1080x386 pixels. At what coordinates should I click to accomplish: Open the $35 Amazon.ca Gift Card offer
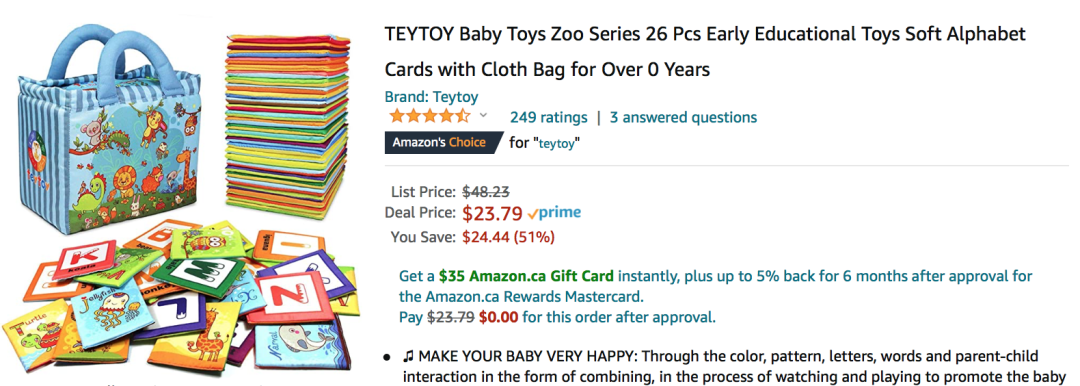pyautogui.click(x=526, y=276)
